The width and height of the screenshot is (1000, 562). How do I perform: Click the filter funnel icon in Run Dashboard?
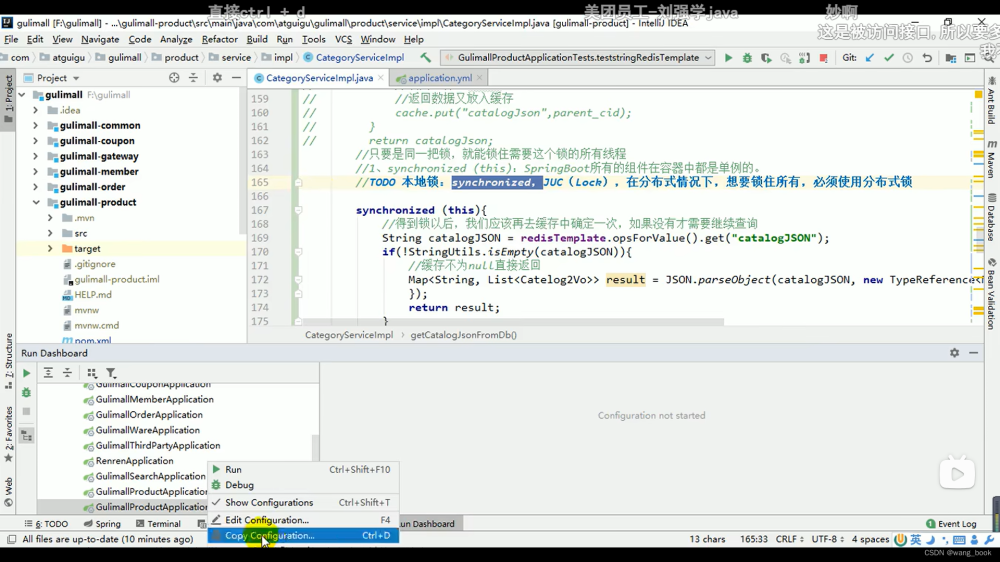tap(111, 373)
